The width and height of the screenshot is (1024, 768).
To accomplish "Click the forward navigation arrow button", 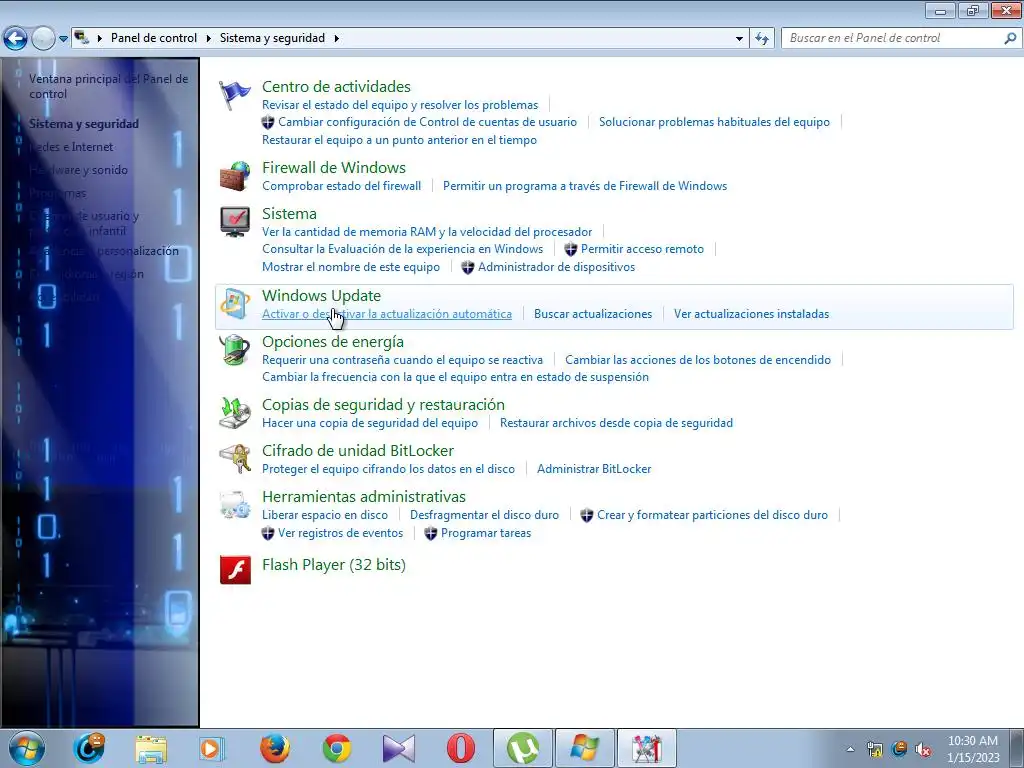I will point(43,39).
